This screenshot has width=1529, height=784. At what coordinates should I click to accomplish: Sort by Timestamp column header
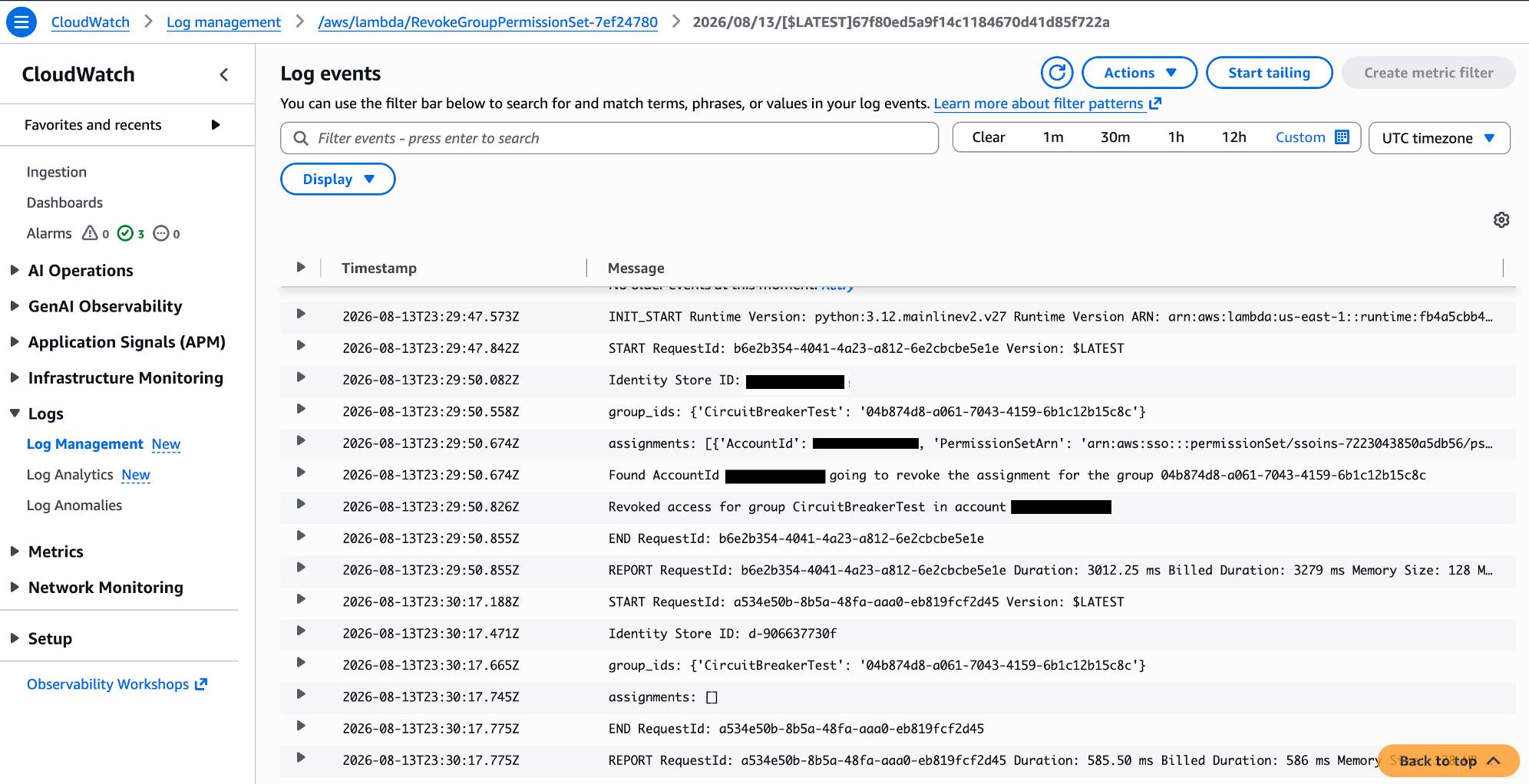[x=379, y=268]
